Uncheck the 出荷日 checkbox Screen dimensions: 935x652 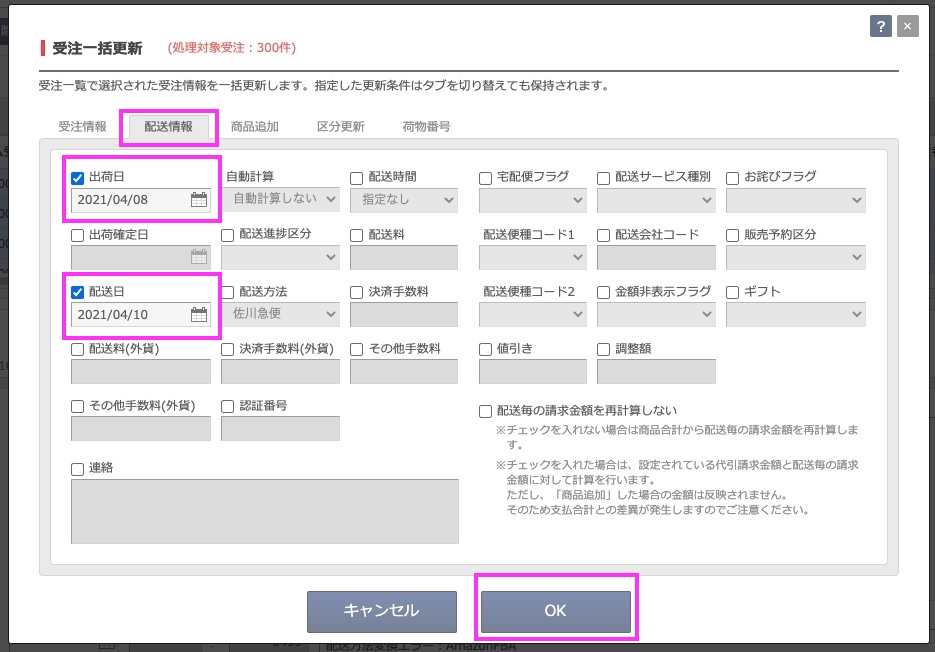(x=78, y=178)
